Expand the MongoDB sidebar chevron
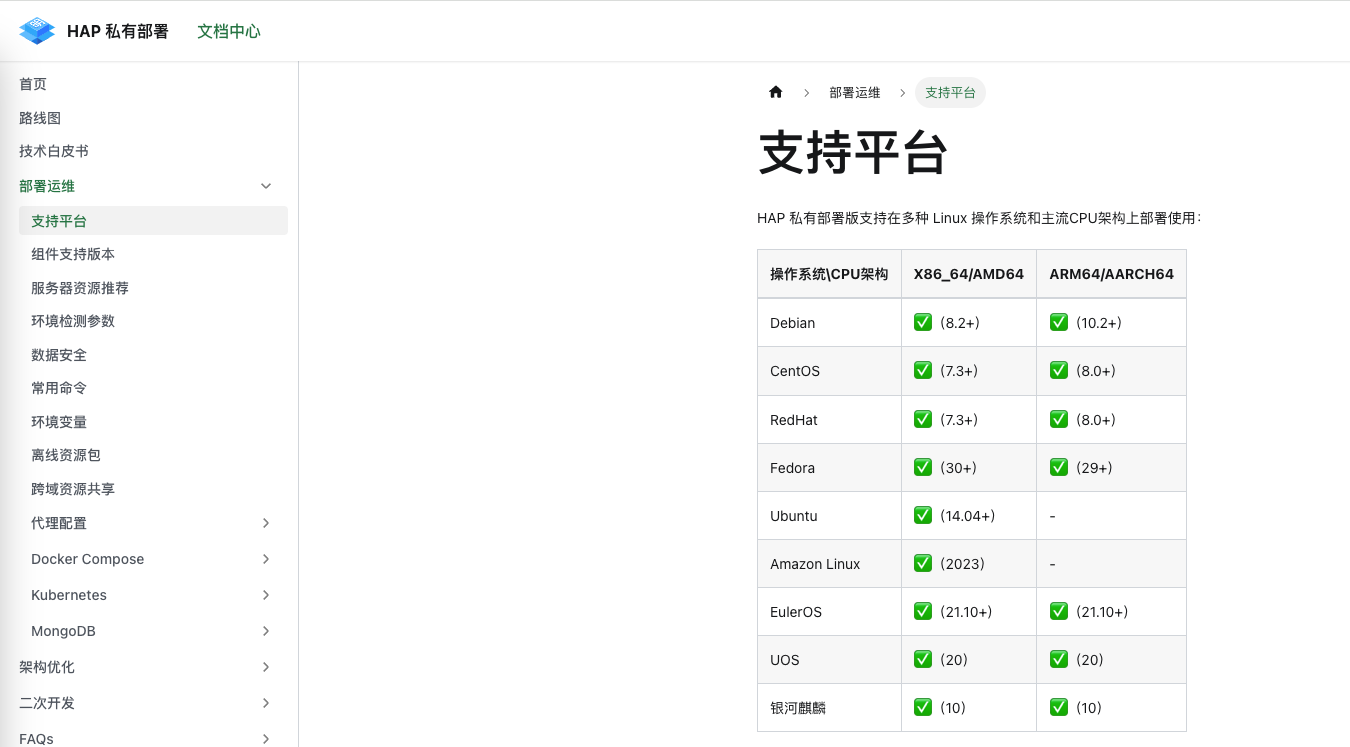Screen dimensions: 1350x747 coord(266,631)
